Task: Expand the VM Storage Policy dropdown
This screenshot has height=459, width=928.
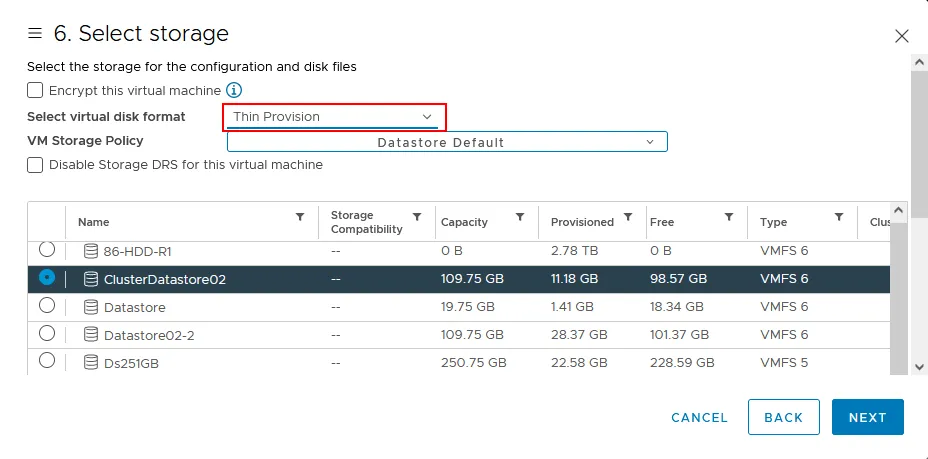Action: point(447,142)
